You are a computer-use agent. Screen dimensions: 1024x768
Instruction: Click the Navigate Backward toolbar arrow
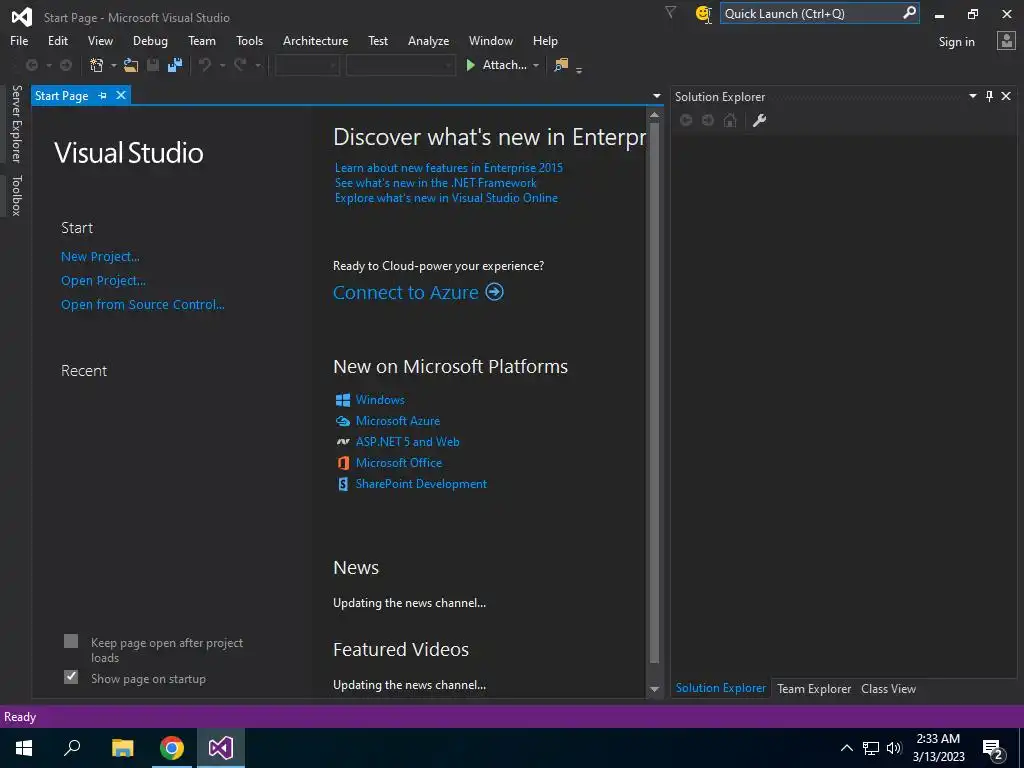[x=31, y=65]
